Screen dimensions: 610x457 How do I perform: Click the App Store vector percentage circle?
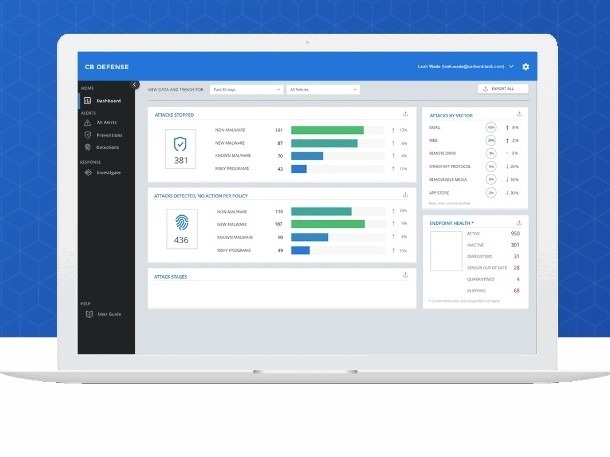[x=491, y=193]
